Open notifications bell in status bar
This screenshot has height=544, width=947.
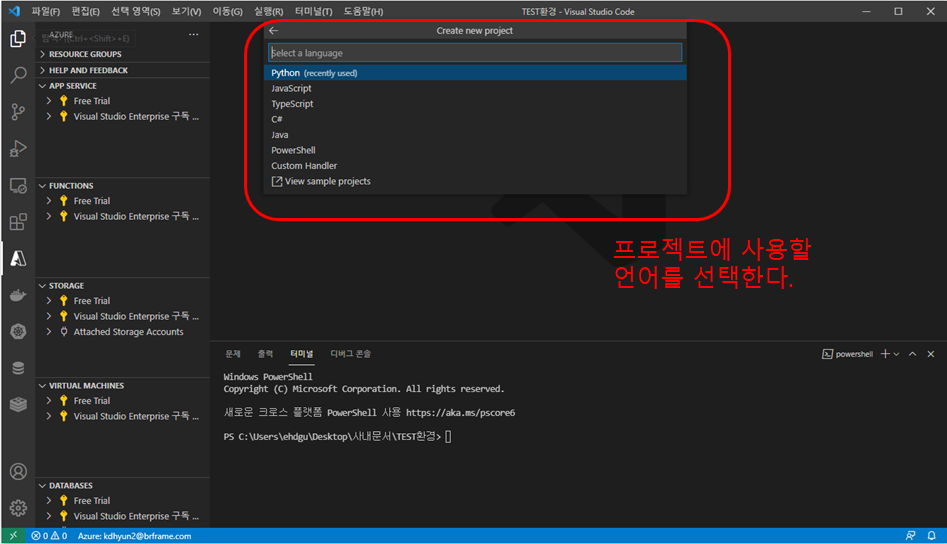pos(931,536)
